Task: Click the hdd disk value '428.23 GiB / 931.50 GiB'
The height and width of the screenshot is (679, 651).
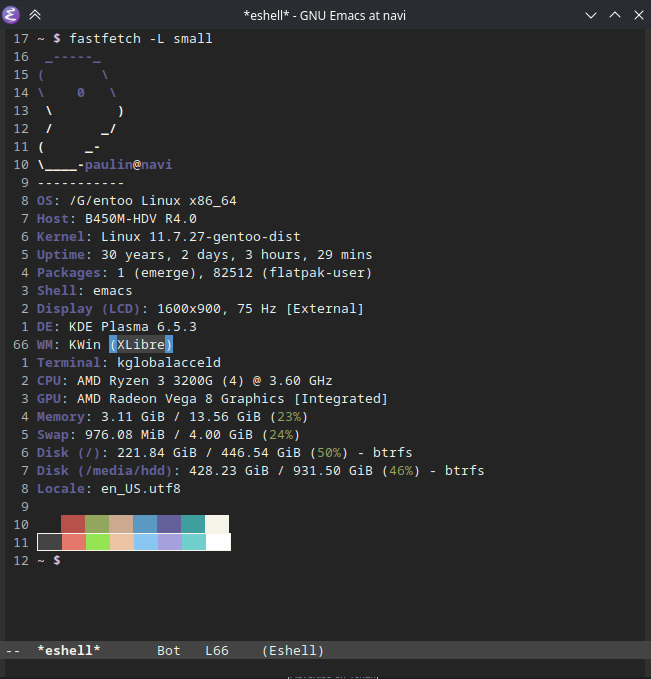Action: click(x=281, y=471)
